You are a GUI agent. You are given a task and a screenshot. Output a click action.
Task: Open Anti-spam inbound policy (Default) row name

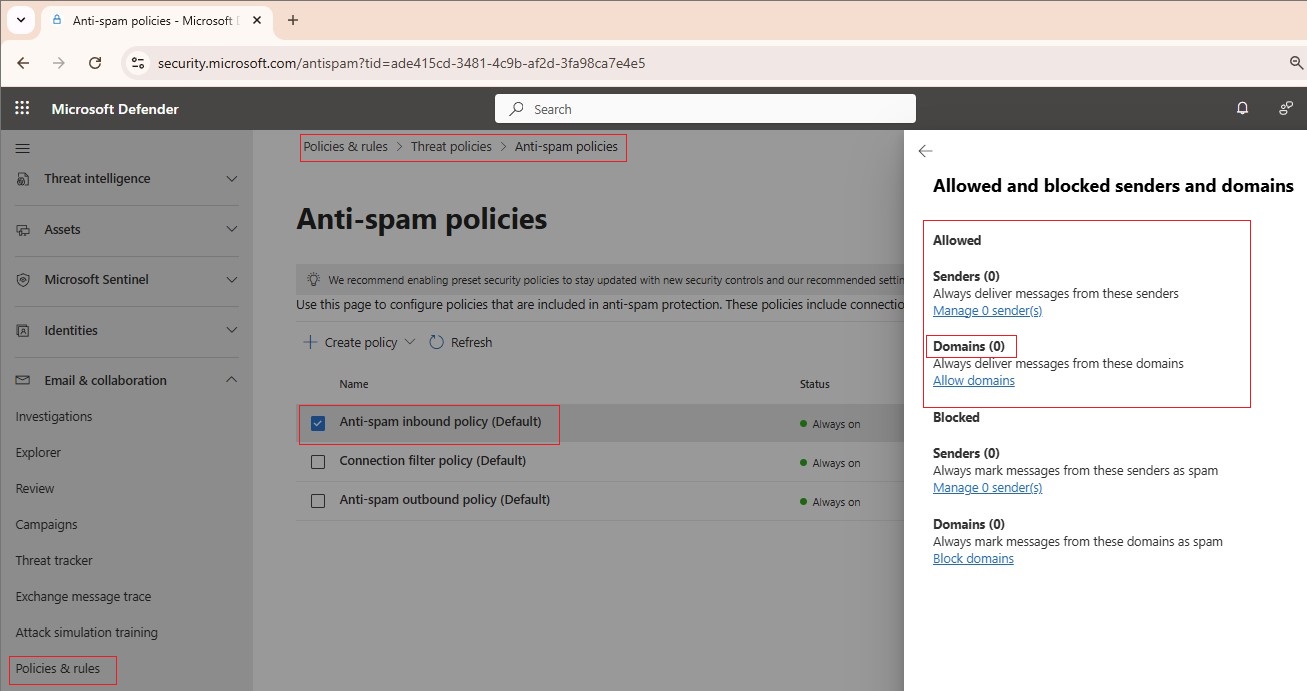click(x=440, y=422)
